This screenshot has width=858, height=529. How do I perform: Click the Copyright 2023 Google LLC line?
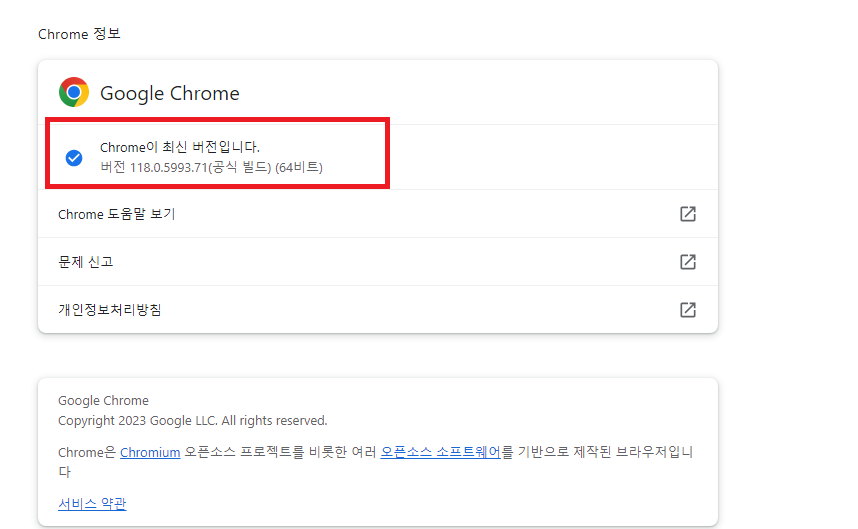(193, 421)
